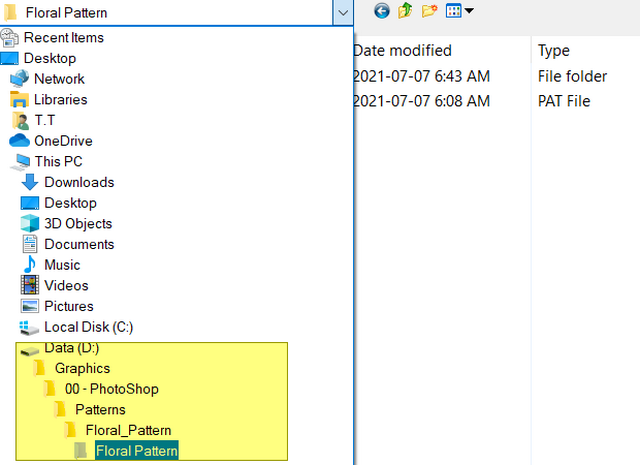The width and height of the screenshot is (640, 465).
Task: Create a new folder
Action: point(429,11)
